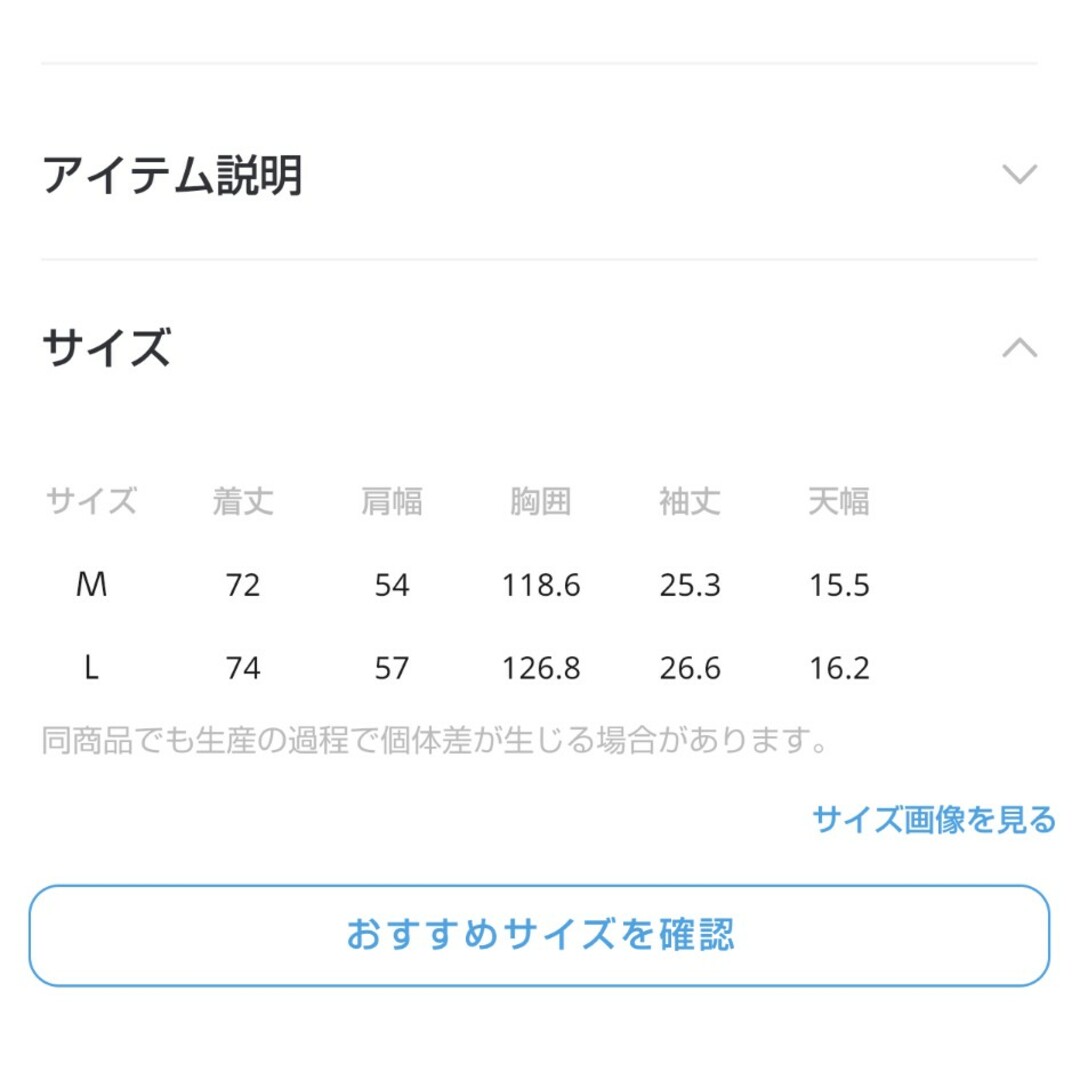Click the individual-difference disclaimer note text
This screenshot has height=1080, width=1080.
(435, 740)
